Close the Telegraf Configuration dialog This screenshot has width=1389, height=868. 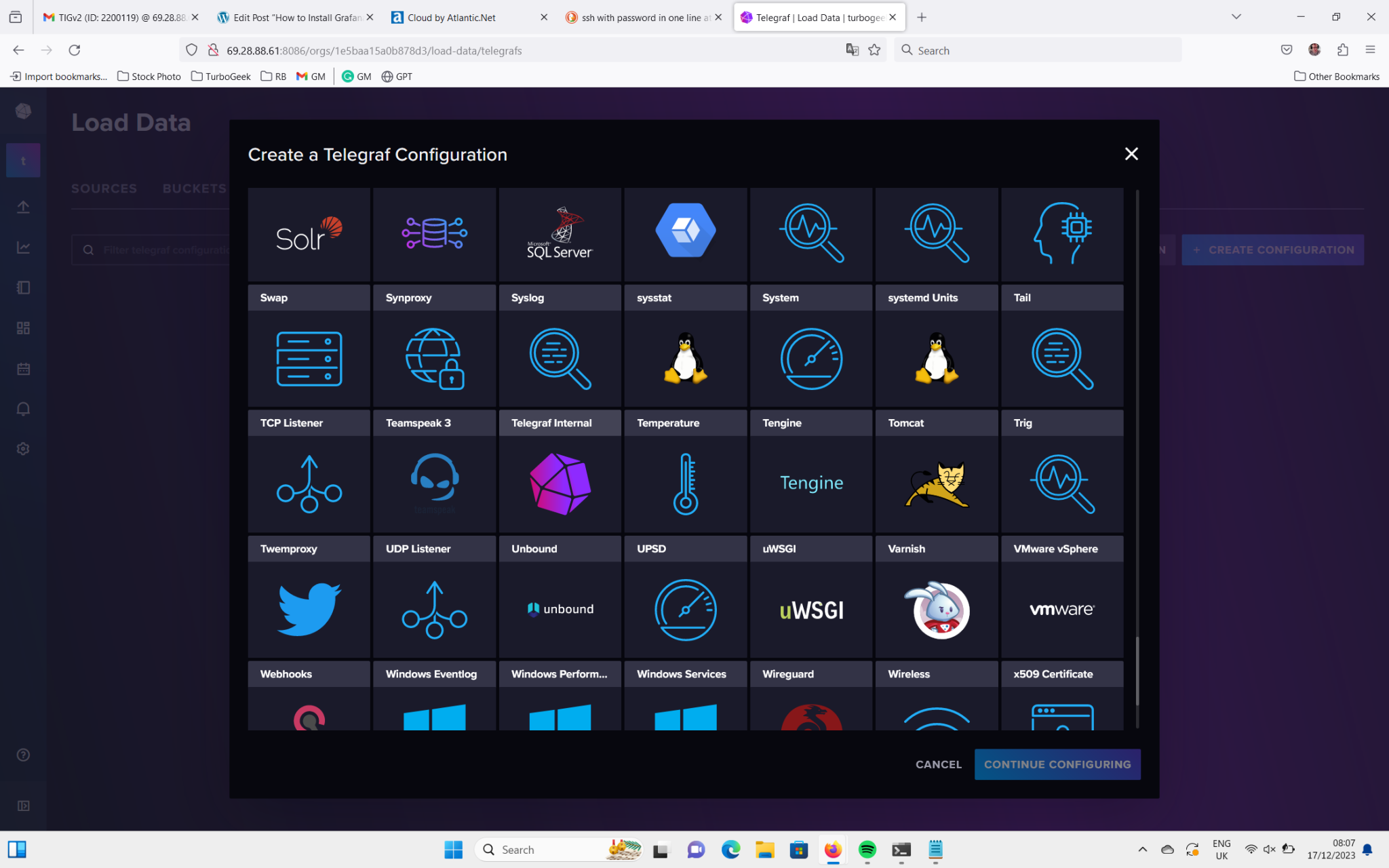pyautogui.click(x=1131, y=154)
